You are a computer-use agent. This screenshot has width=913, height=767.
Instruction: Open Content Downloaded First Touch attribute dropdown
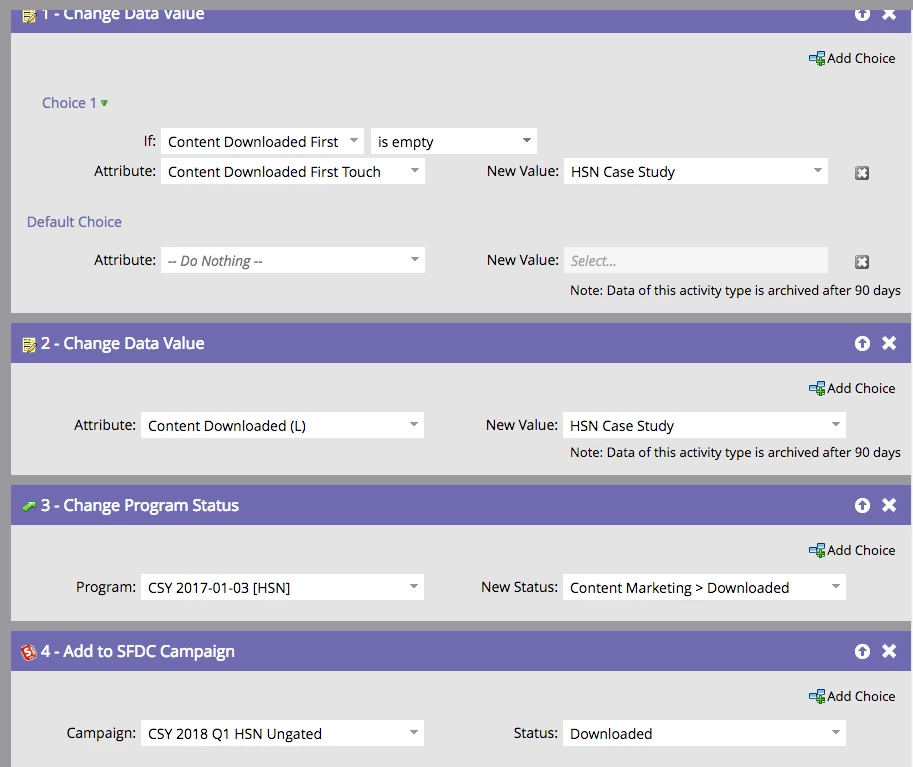(415, 171)
